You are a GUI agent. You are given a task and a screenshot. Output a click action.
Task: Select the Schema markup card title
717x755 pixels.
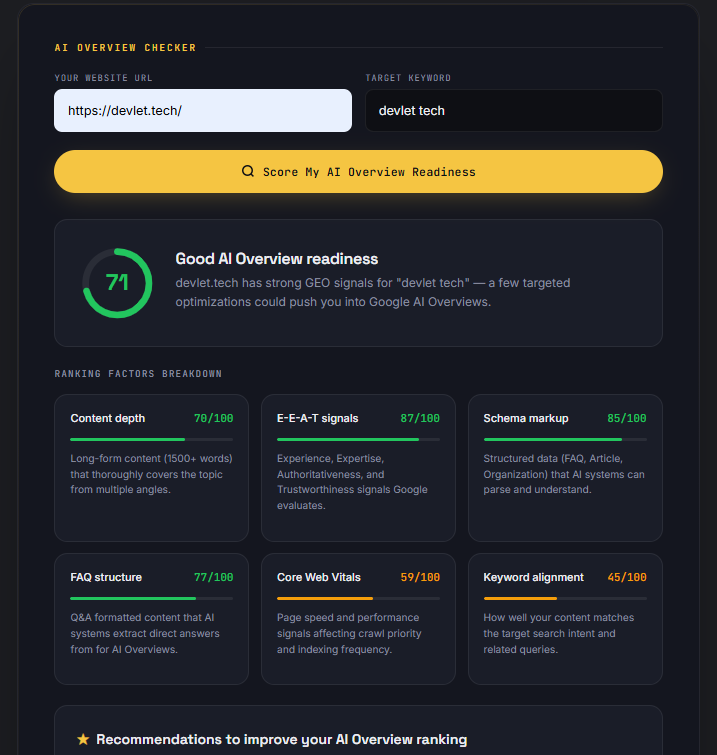click(x=526, y=418)
